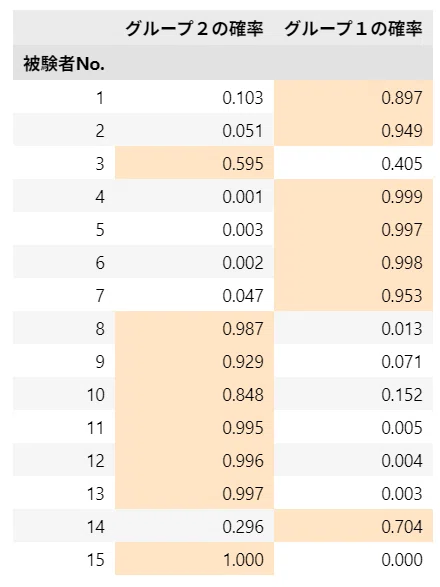This screenshot has width=440, height=587.
Task: Select highlighted cell 0.987 in row 8
Action: (194, 328)
